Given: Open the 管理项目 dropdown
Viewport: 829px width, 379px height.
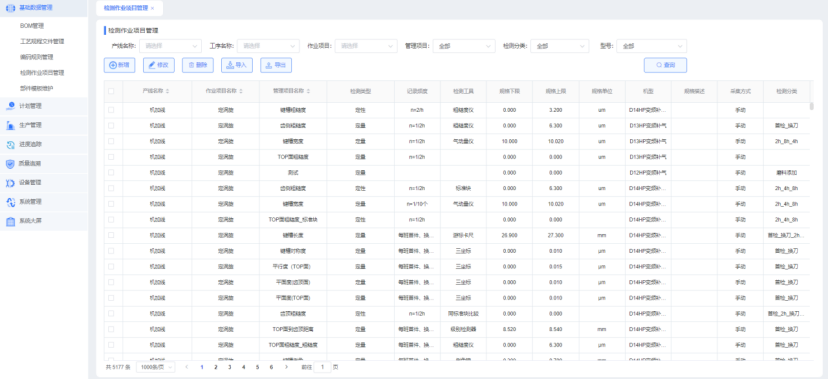Looking at the screenshot, I should (x=464, y=46).
